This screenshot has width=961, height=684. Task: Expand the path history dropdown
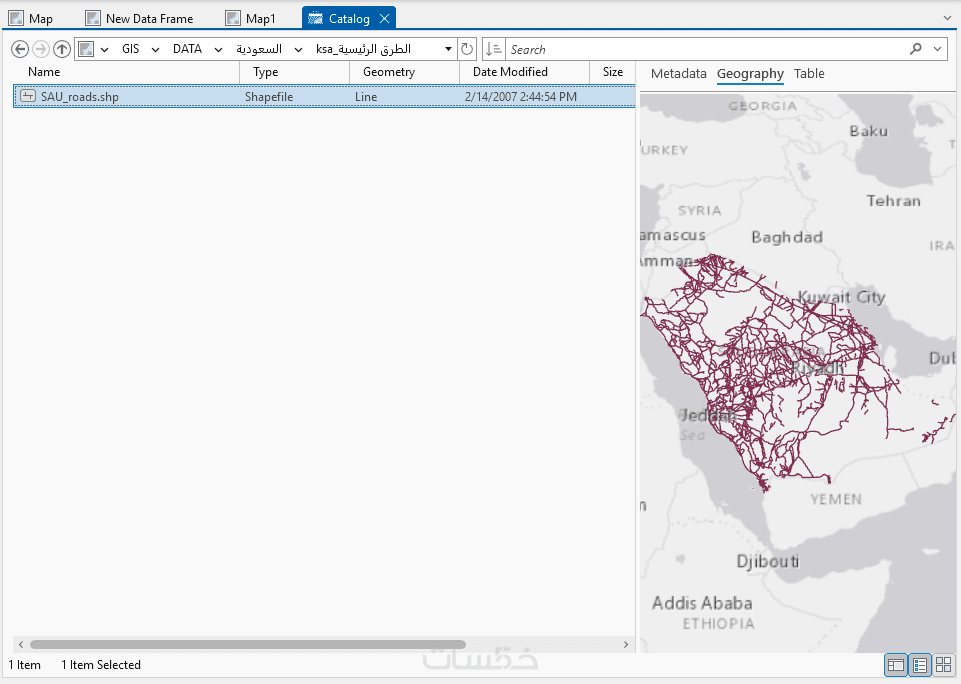[448, 49]
